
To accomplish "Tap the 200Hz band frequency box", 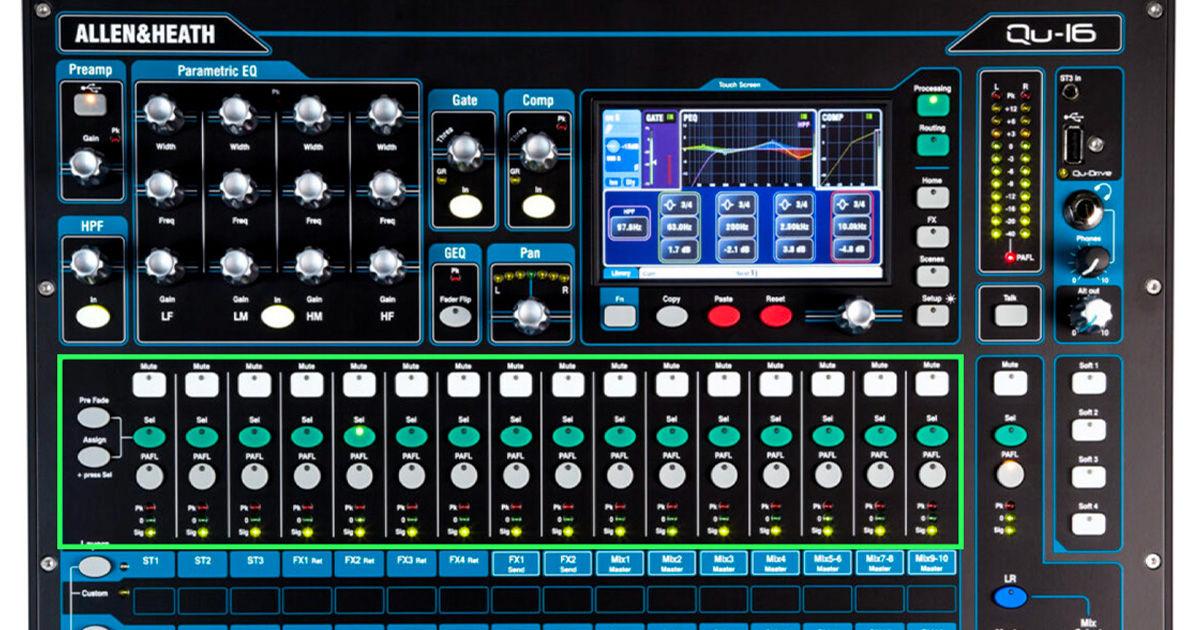I will coord(739,227).
